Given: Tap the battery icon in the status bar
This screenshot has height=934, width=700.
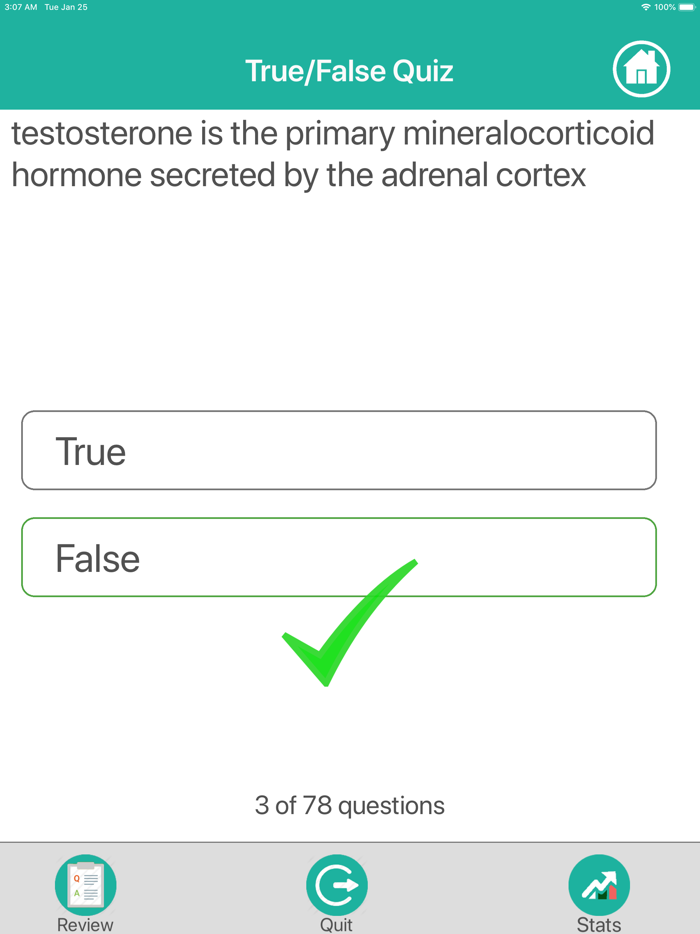Looking at the screenshot, I should pos(685,6).
